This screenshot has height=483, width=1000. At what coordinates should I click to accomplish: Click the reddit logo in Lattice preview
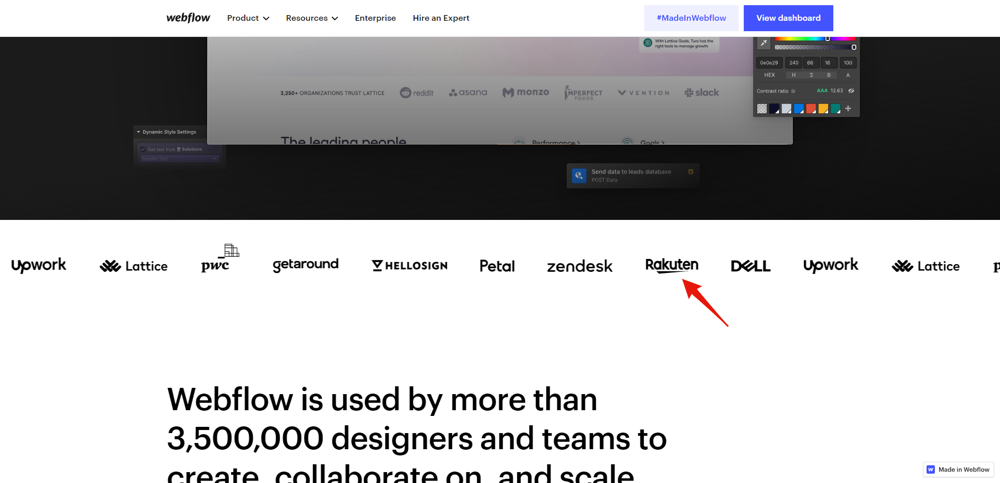(416, 93)
